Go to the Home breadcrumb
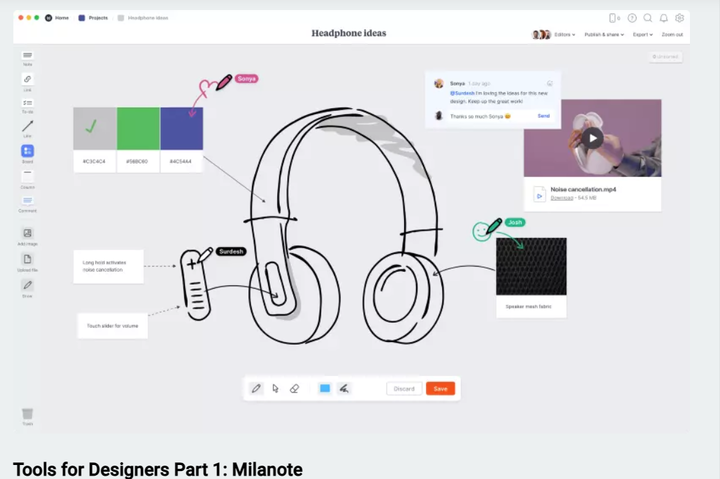Screen dimensions: 720x479 point(58,18)
